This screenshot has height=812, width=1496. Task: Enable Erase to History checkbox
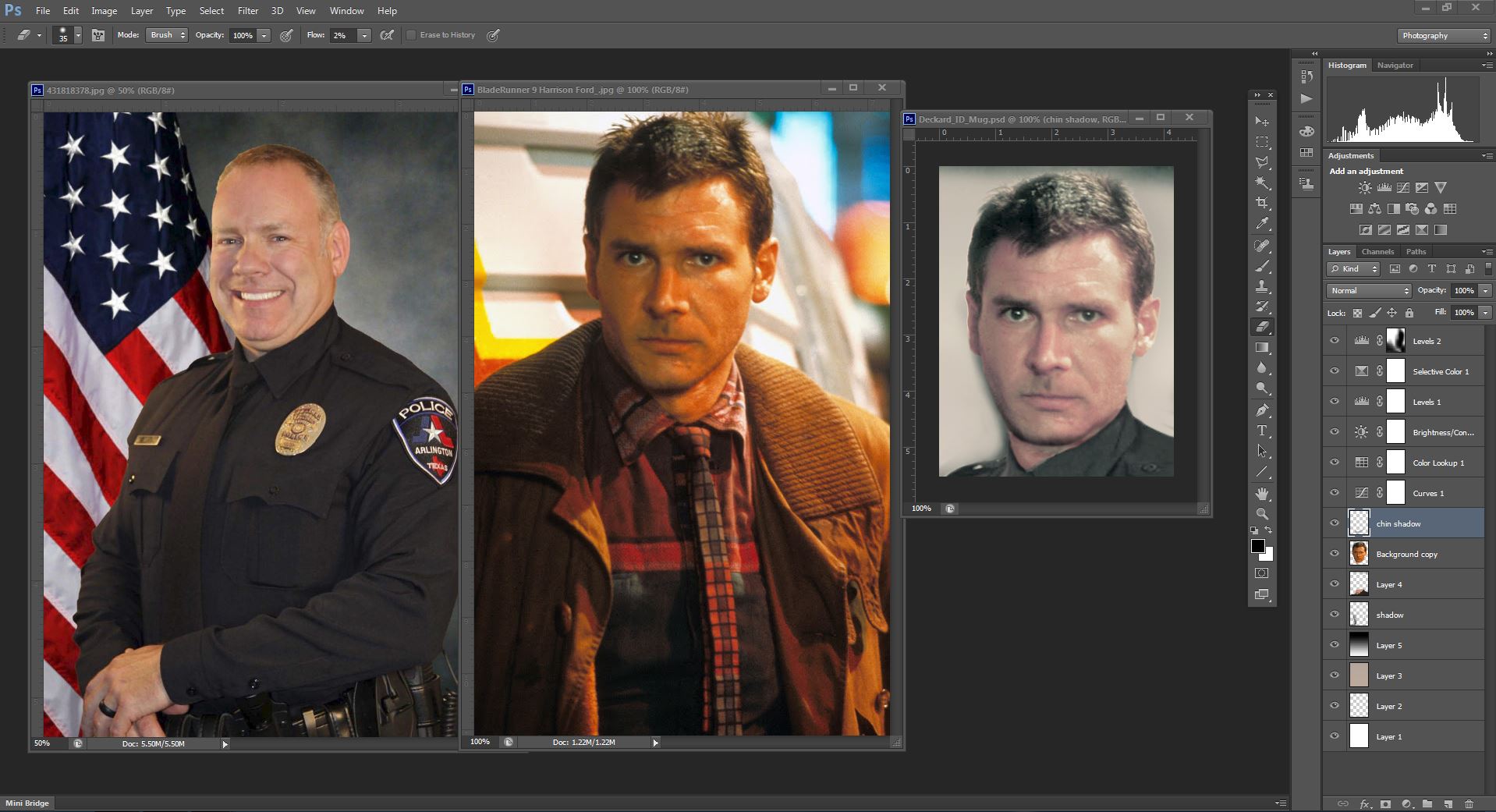click(411, 35)
